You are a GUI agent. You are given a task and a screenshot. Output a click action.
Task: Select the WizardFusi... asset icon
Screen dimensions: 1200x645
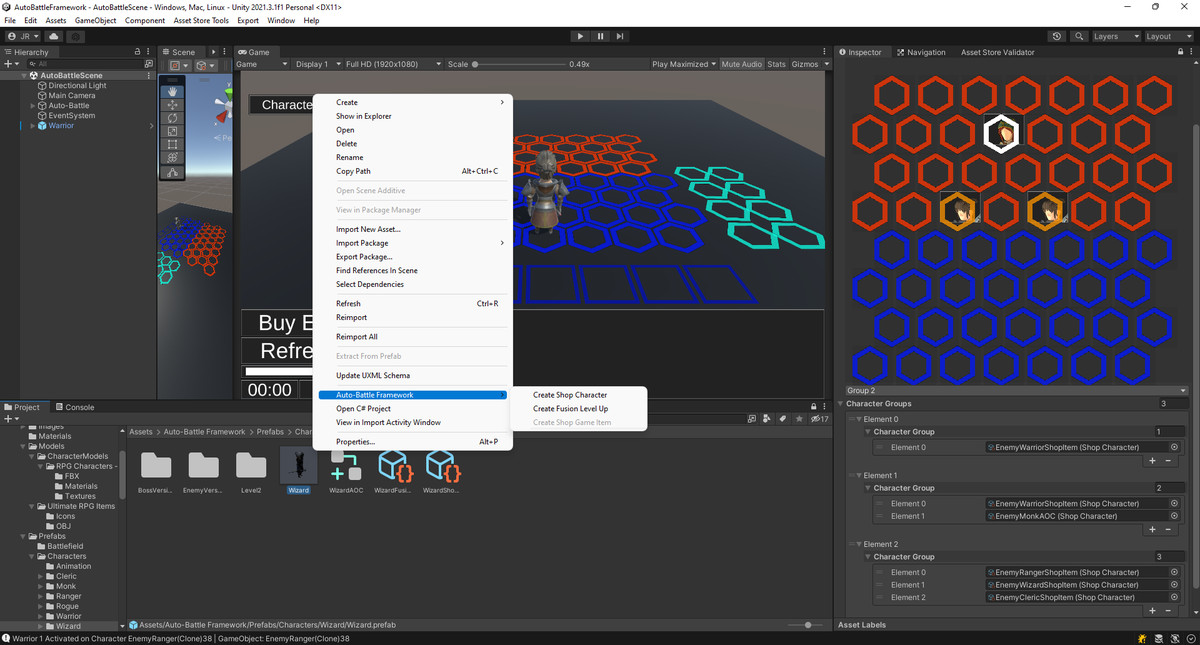[x=395, y=465]
